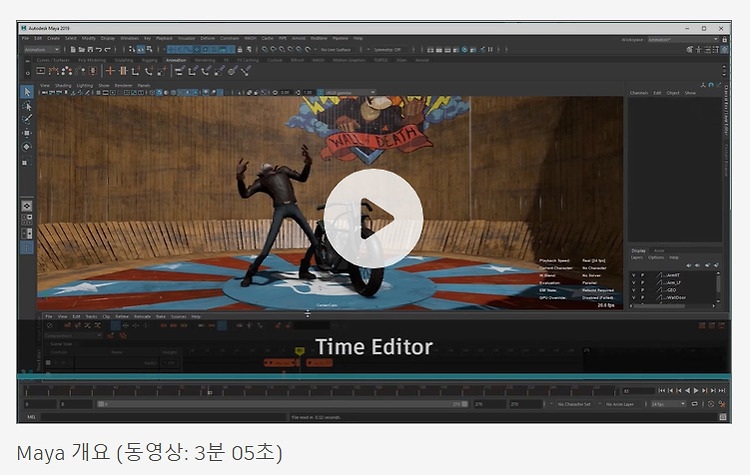Click the current frame input field

pos(638,391)
